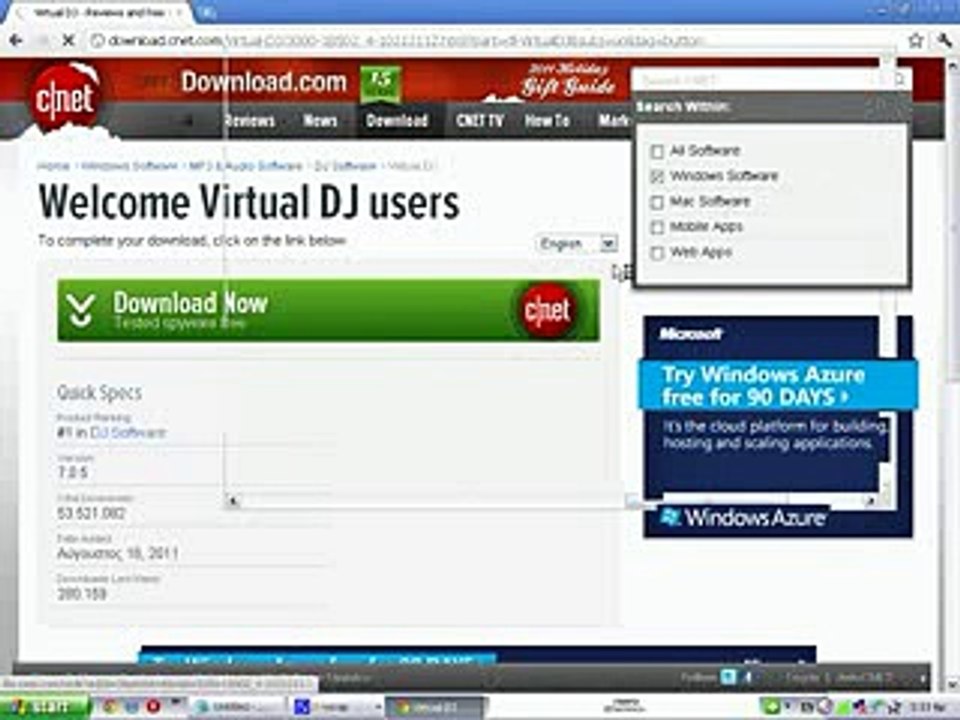Open the DJ Software ranking link

pyautogui.click(x=128, y=432)
